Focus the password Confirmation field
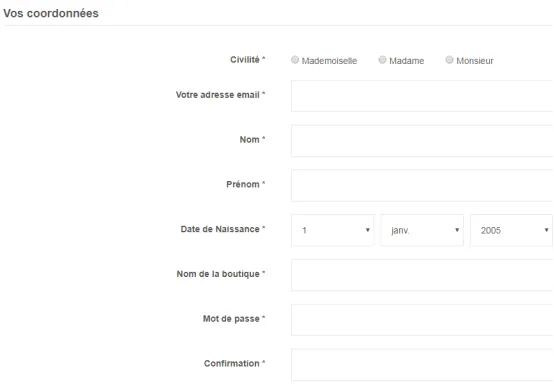Screen dimensions: 554x387 pyautogui.click(x=422, y=364)
